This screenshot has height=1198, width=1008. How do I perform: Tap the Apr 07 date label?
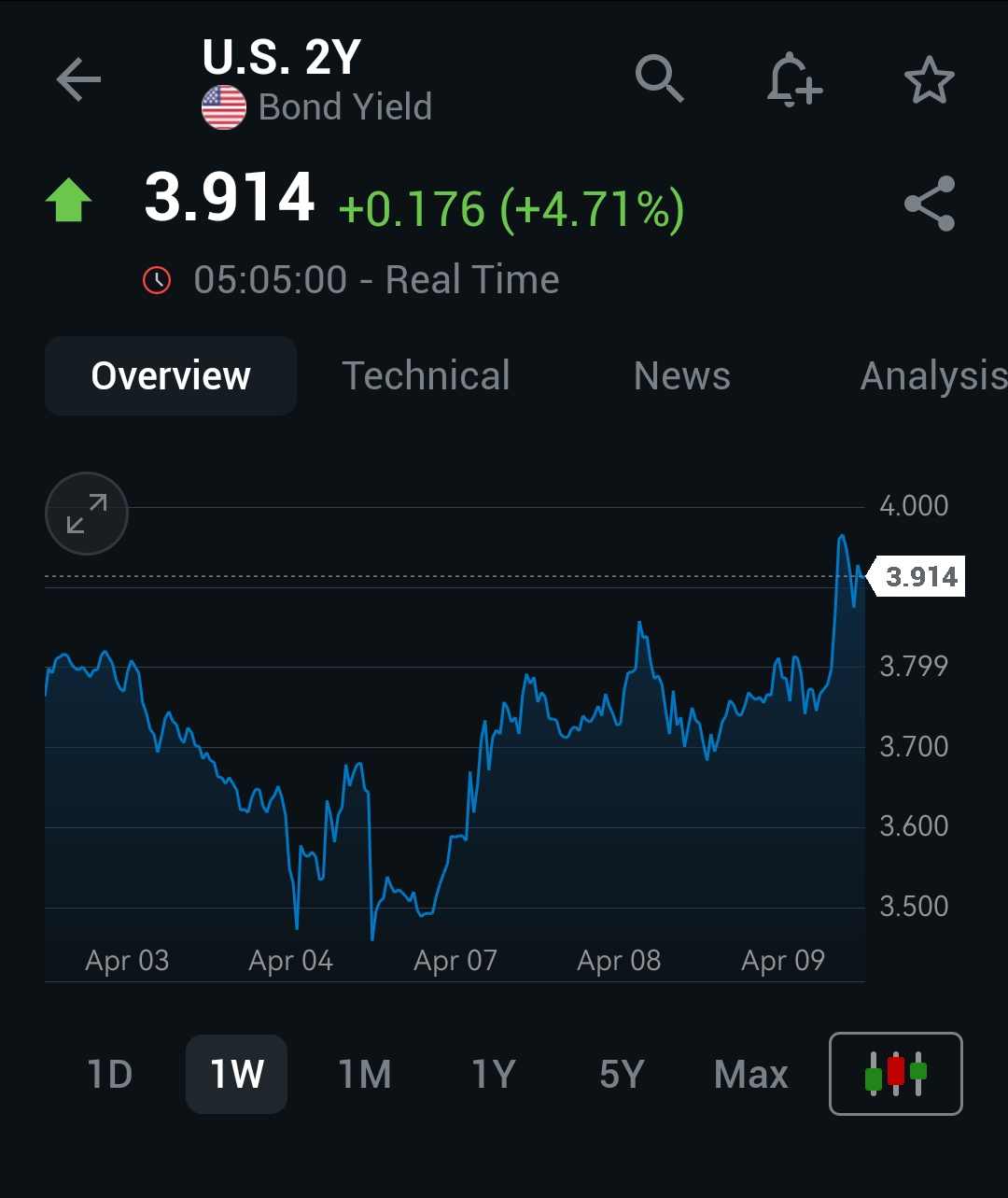coord(455,961)
